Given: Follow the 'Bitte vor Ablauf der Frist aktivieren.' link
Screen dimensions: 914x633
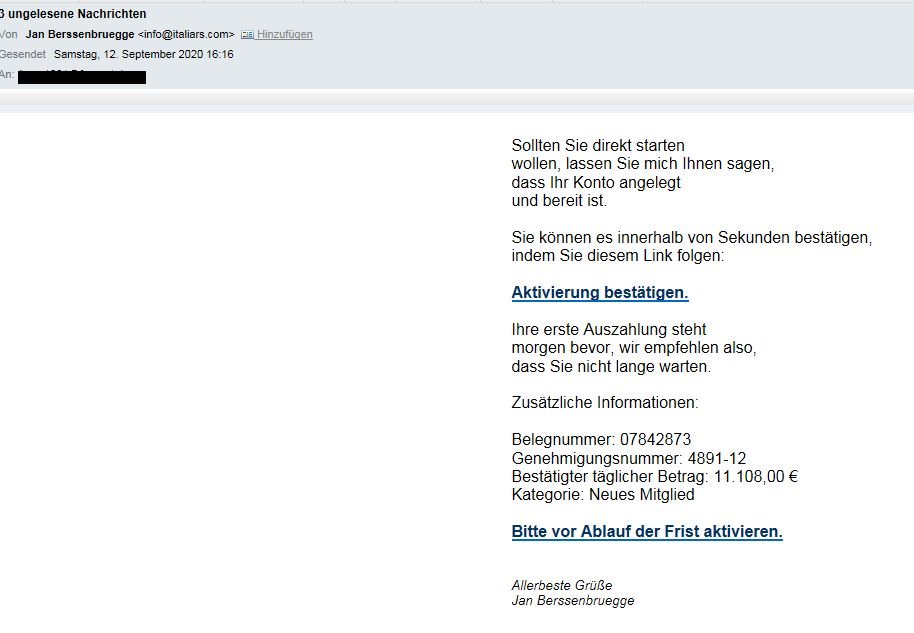Looking at the screenshot, I should (646, 532).
